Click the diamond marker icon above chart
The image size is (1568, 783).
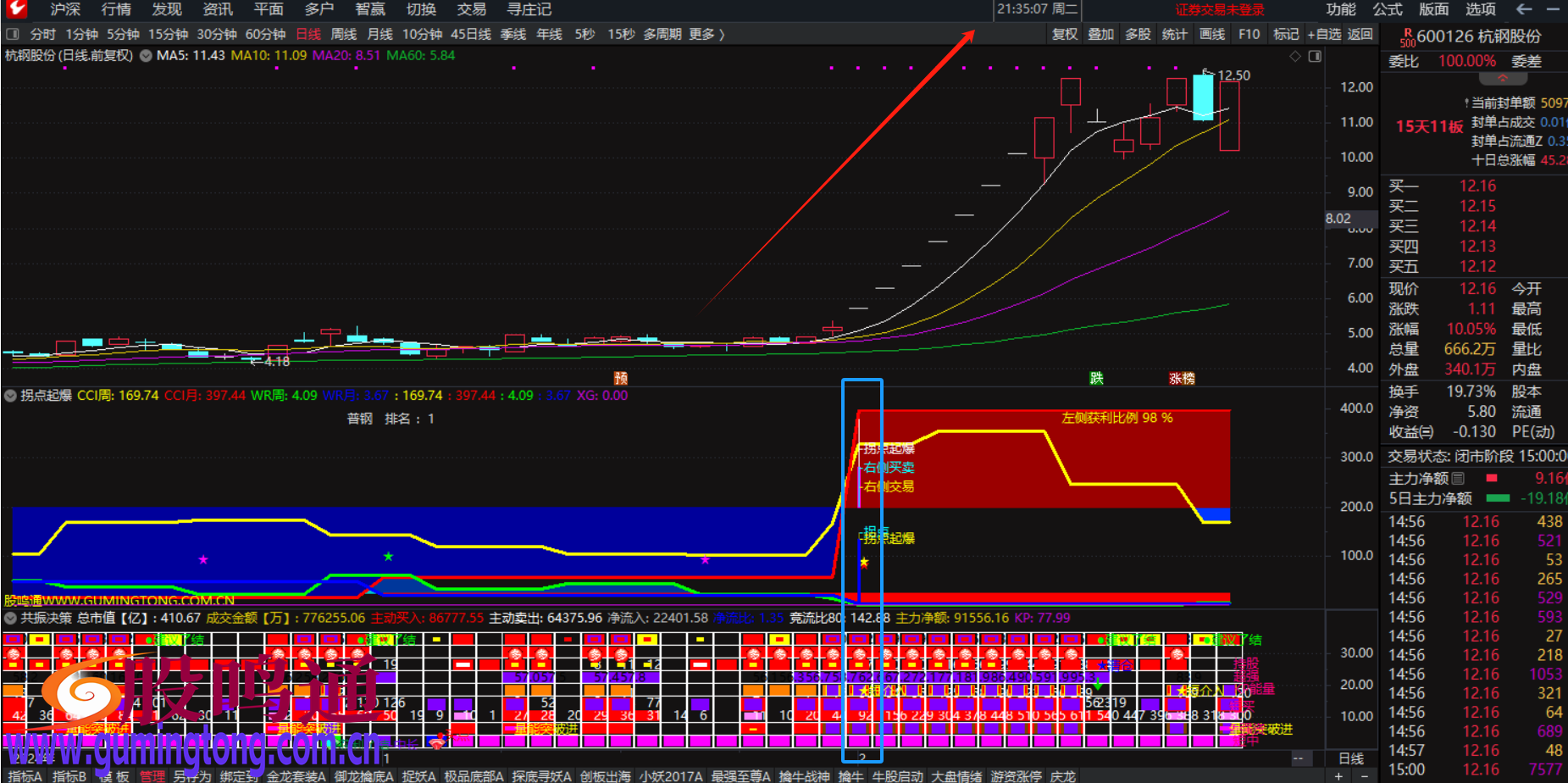point(1294,56)
